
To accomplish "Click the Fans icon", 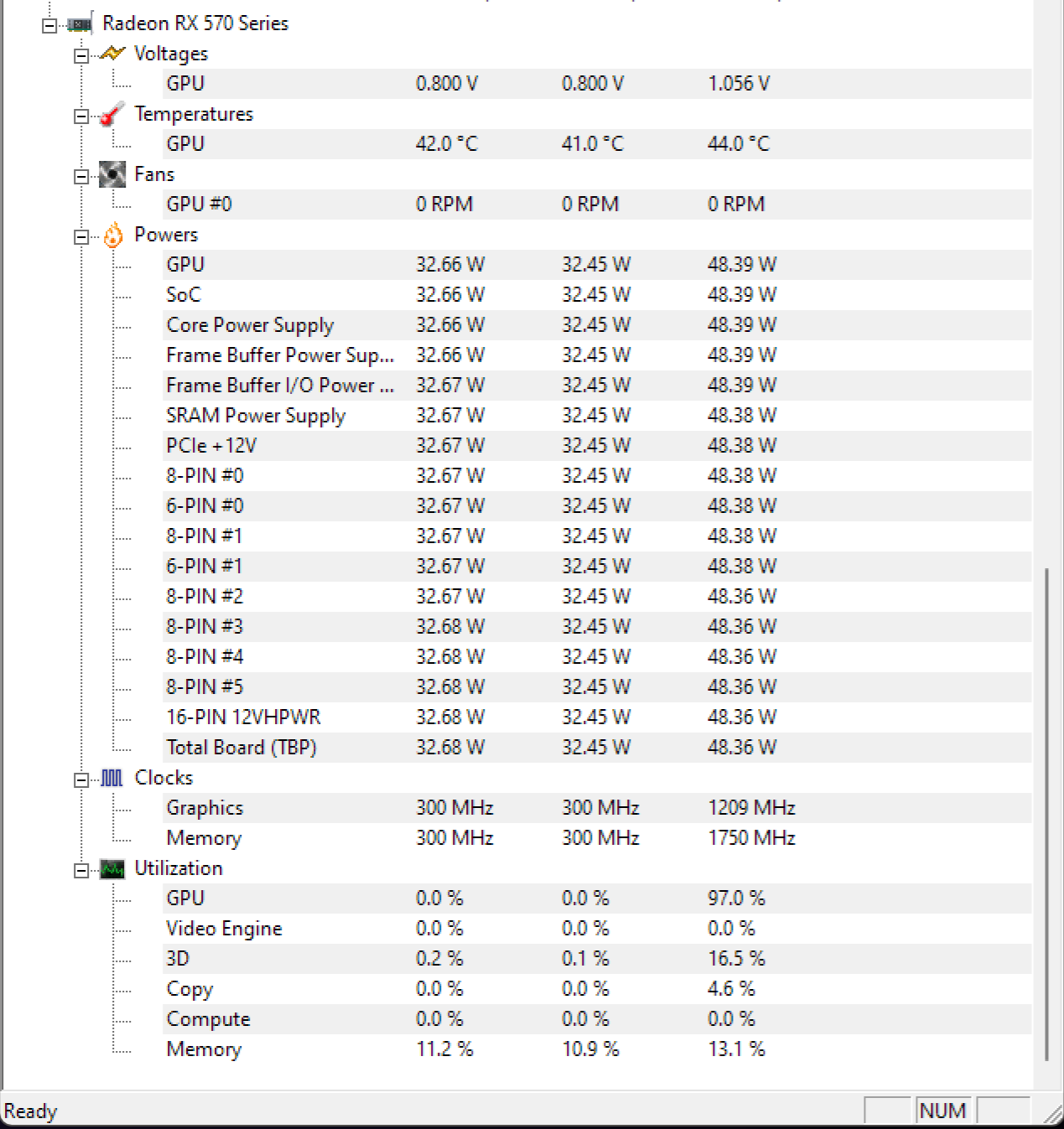I will click(112, 174).
